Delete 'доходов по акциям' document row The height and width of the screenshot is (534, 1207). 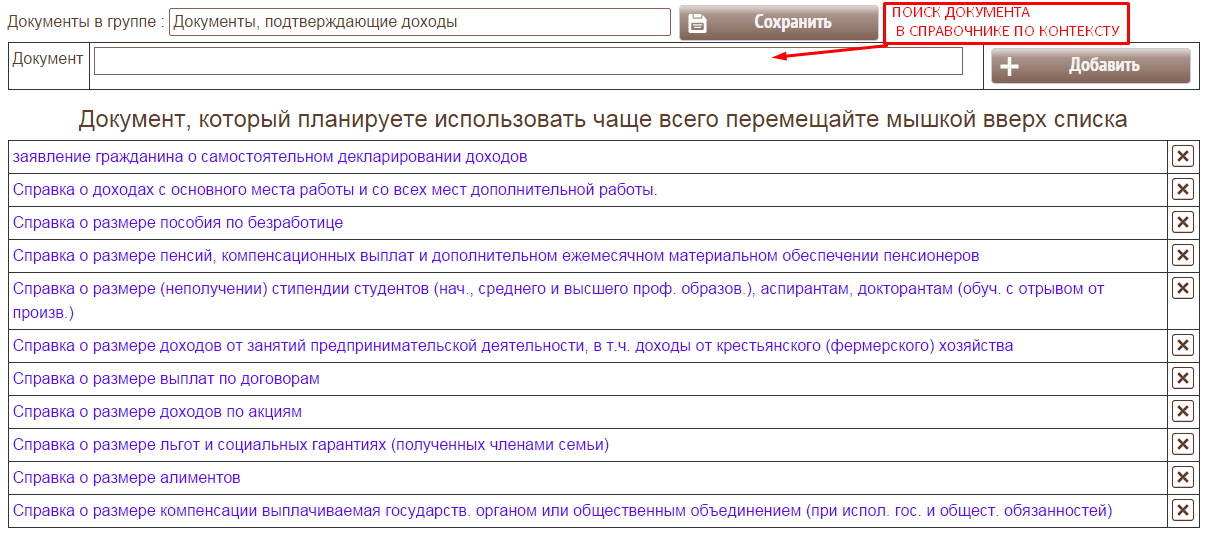pyautogui.click(x=1182, y=412)
